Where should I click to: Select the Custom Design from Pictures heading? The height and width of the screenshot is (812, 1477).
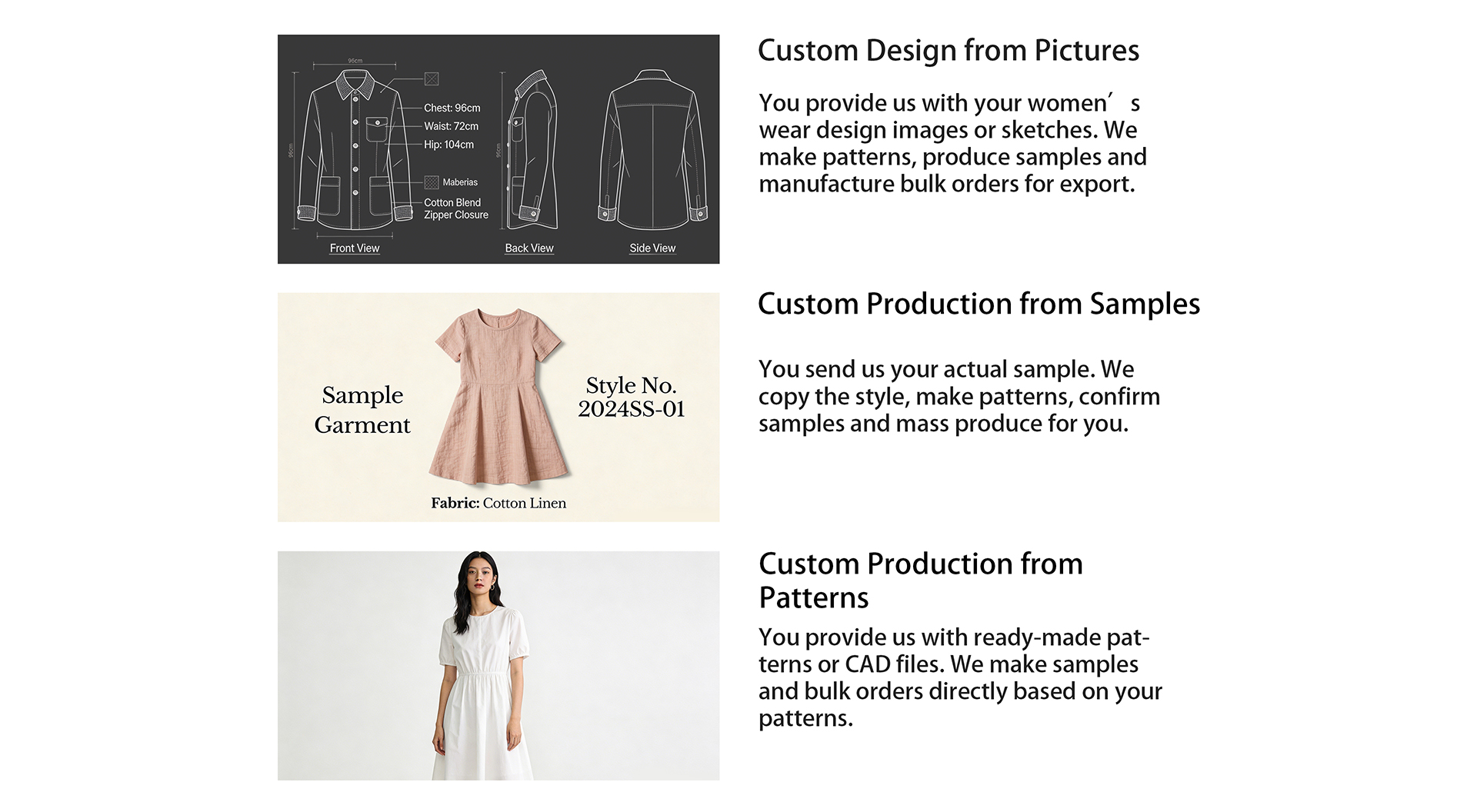(x=948, y=51)
